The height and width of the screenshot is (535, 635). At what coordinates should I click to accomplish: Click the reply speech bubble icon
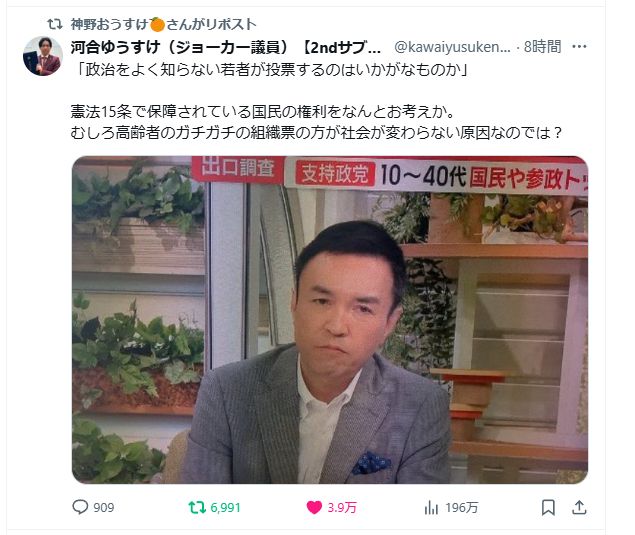pos(80,507)
